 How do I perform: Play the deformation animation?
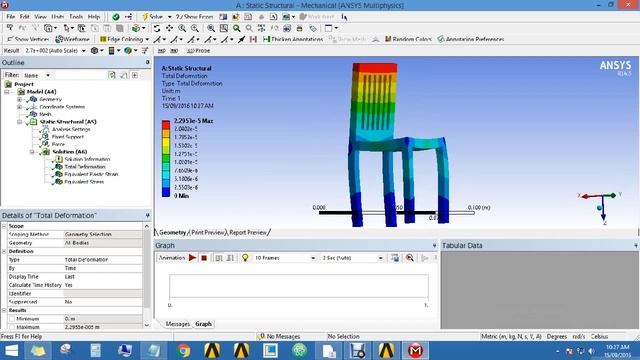192,258
